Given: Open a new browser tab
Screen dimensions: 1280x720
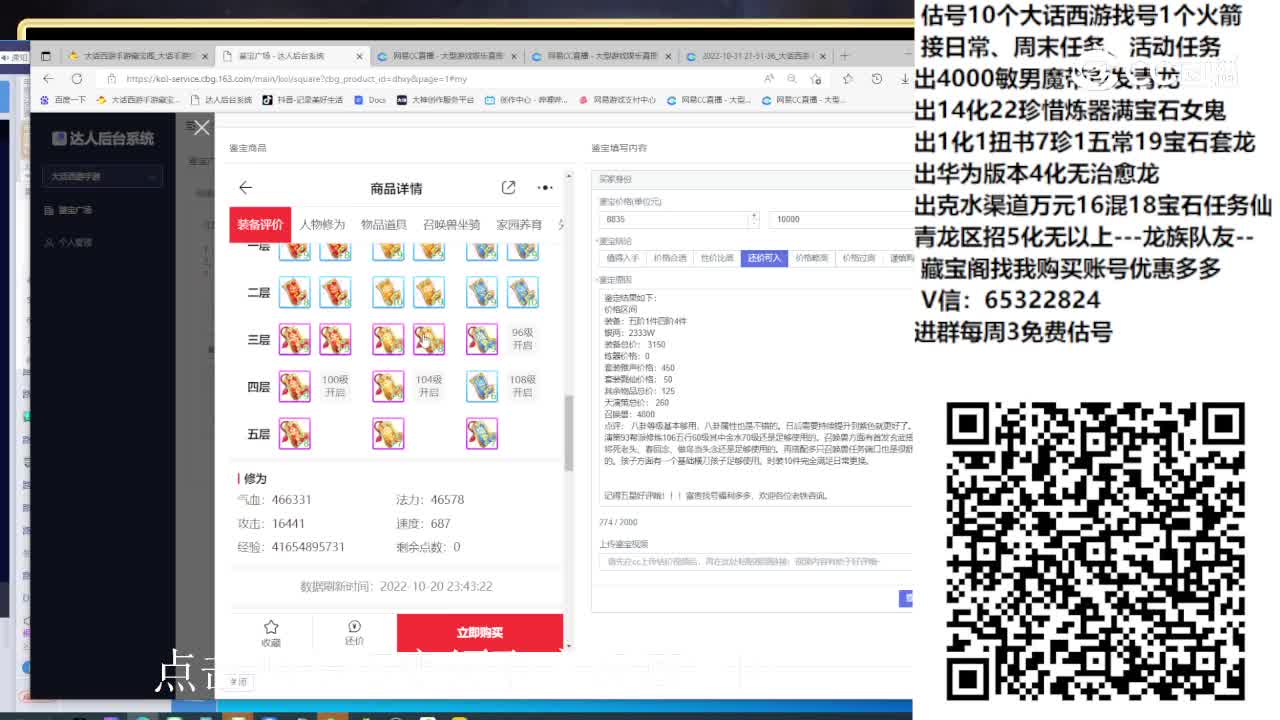Looking at the screenshot, I should pyautogui.click(x=845, y=56).
